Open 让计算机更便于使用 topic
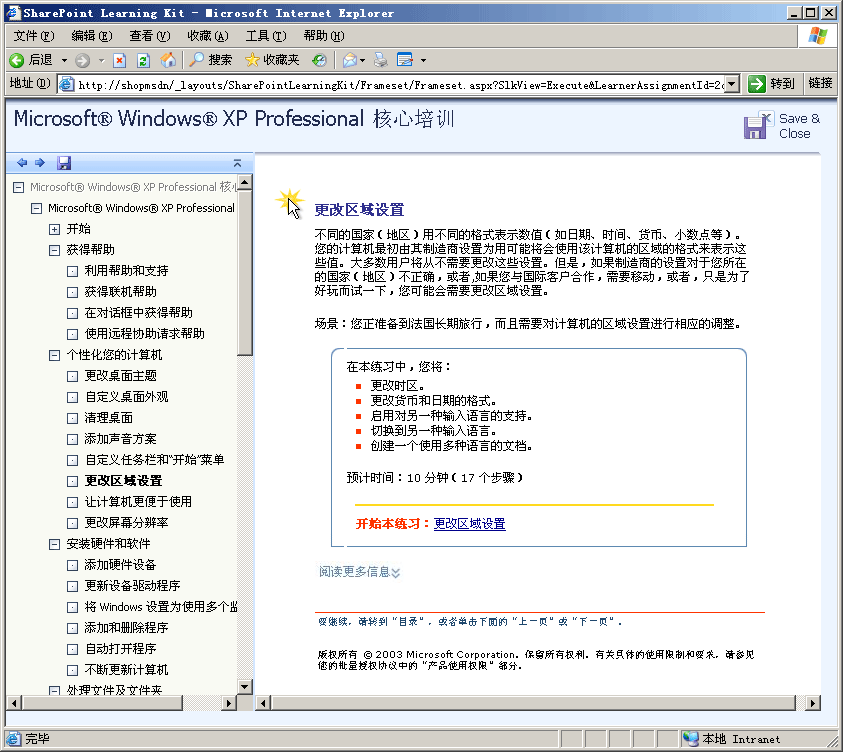843x752 pixels. click(138, 502)
